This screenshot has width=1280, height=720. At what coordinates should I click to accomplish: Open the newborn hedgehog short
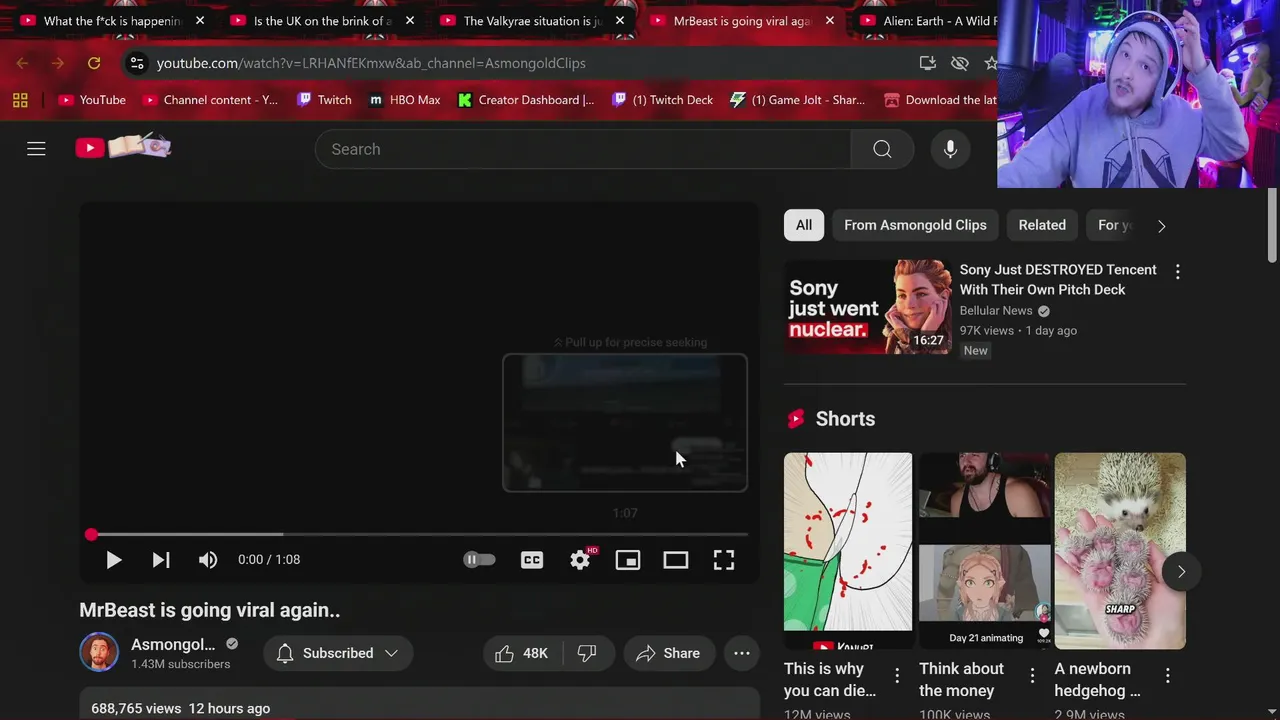1120,552
